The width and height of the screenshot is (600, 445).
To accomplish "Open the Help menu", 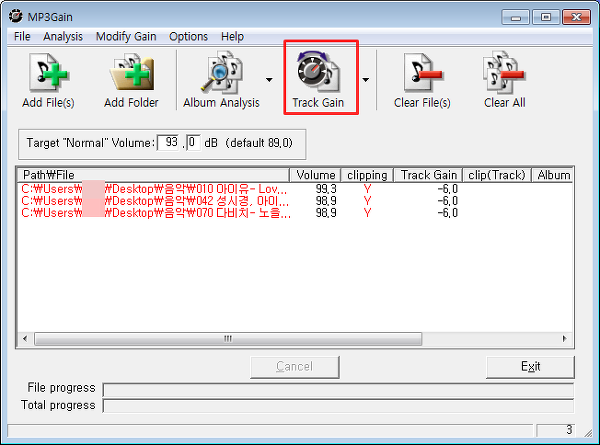I will (232, 36).
